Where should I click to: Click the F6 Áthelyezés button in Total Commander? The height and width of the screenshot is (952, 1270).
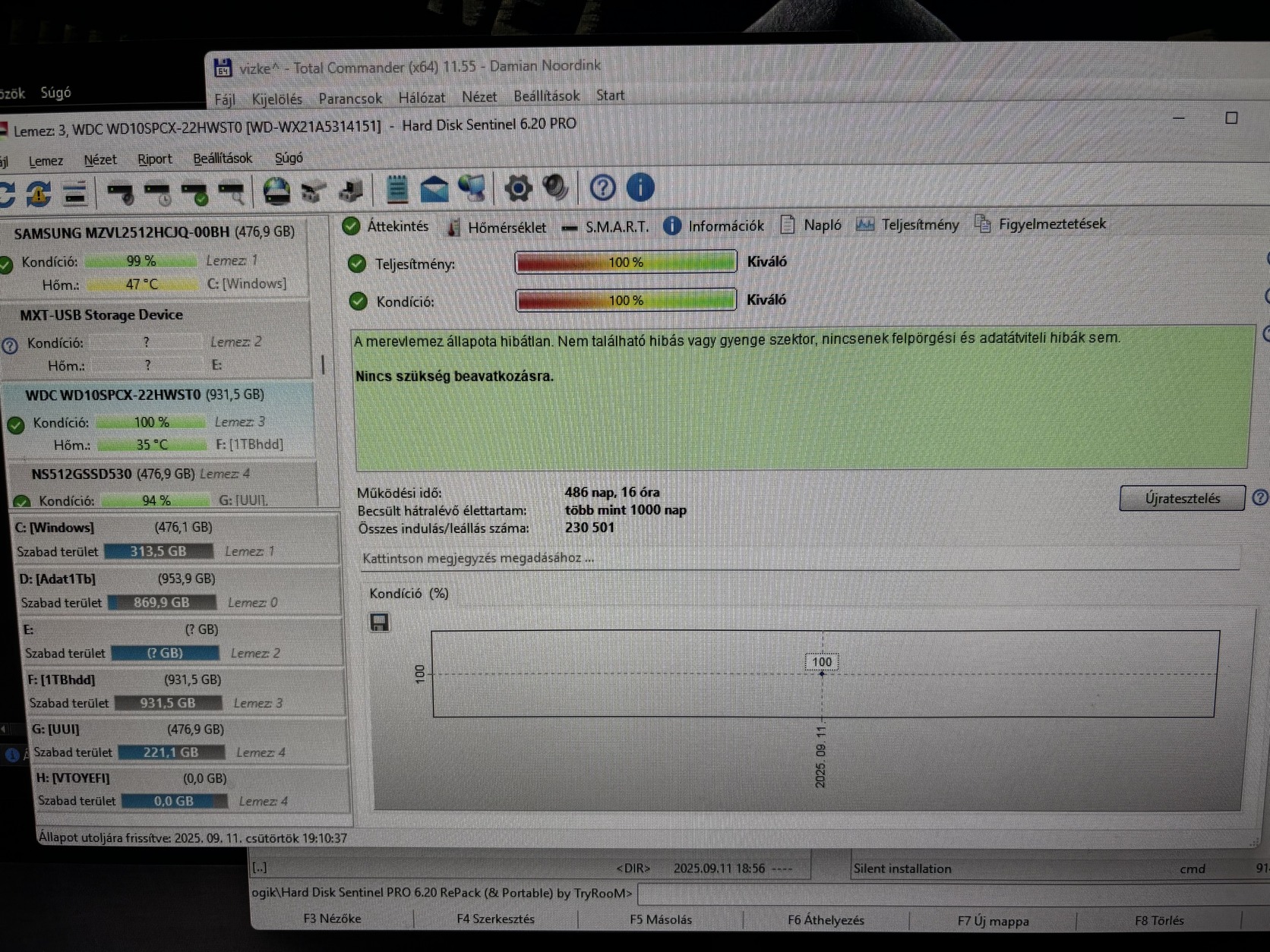click(x=826, y=921)
